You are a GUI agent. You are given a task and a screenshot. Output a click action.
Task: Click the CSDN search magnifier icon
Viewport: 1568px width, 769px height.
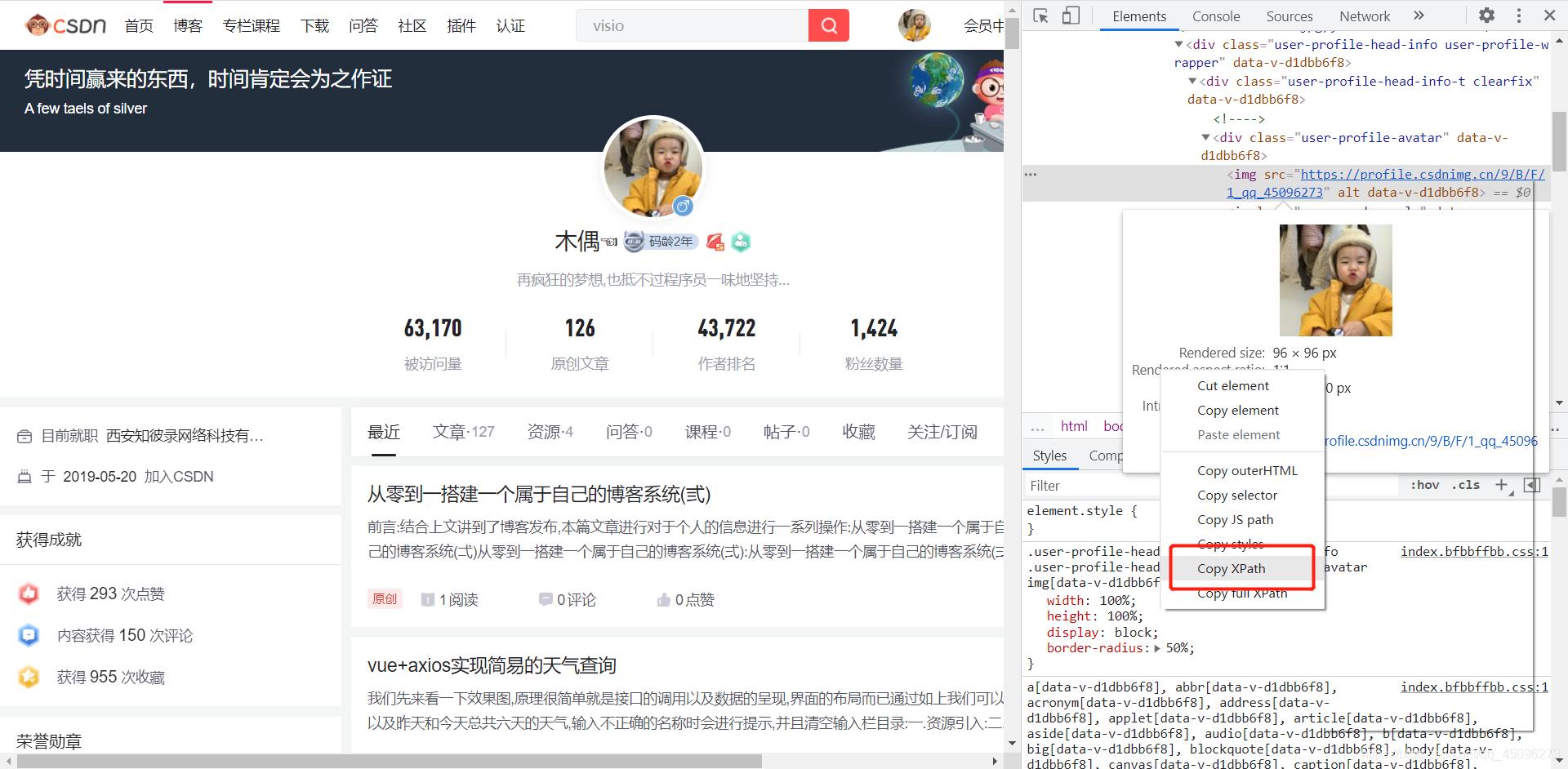[x=828, y=24]
